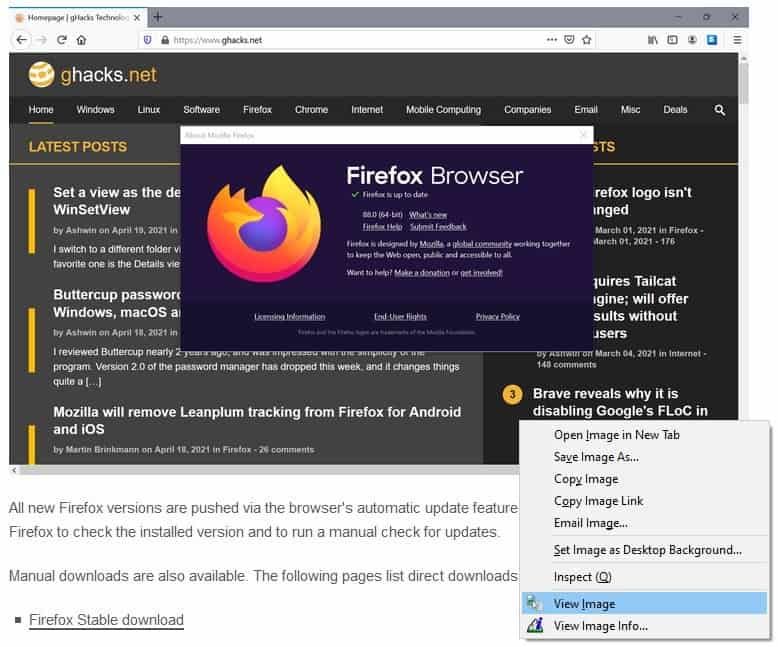Click the Pocket save icon
Screen dimensions: 778x647
tap(569, 40)
